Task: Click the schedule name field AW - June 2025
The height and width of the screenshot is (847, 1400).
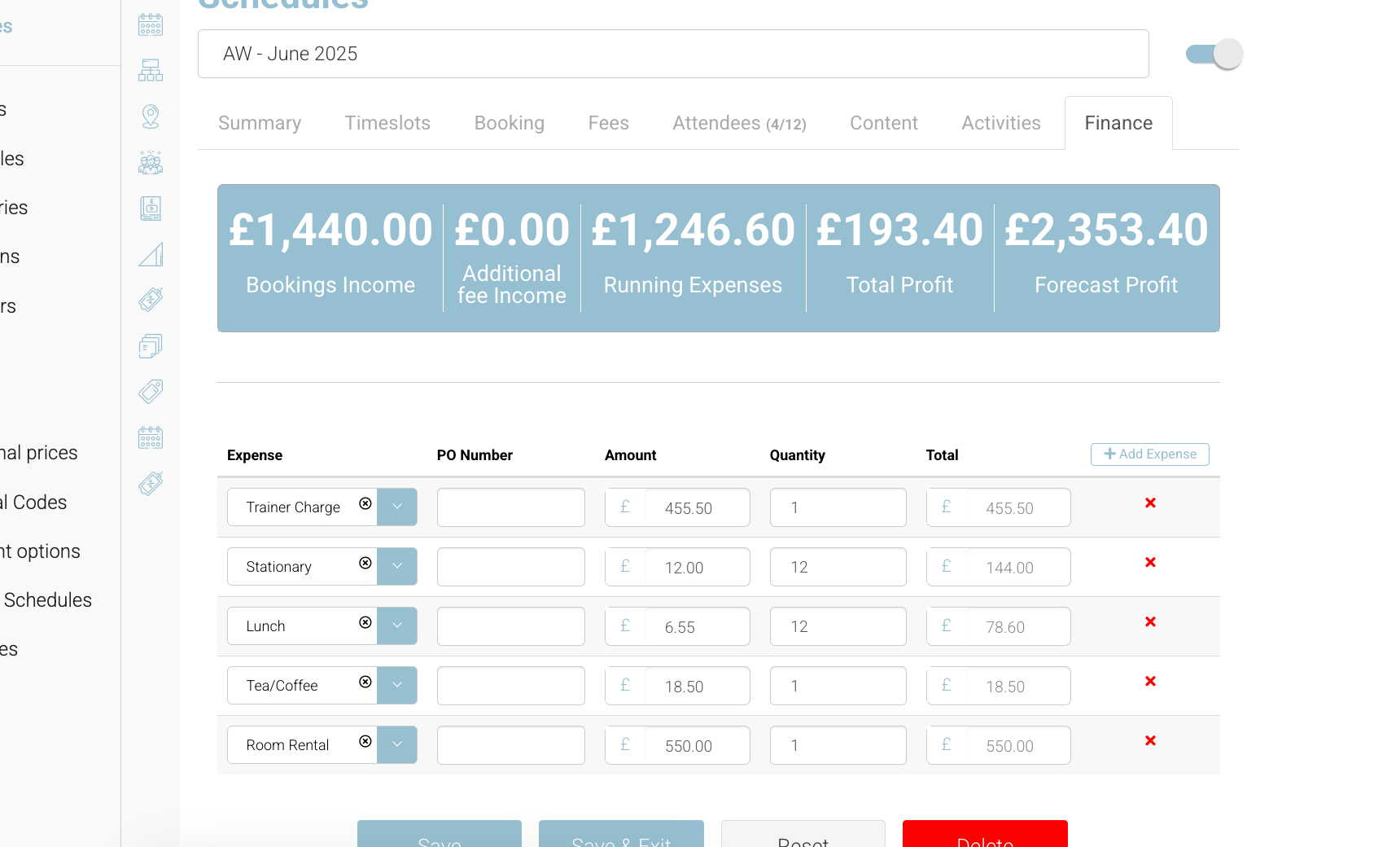Action: pyautogui.click(x=672, y=54)
